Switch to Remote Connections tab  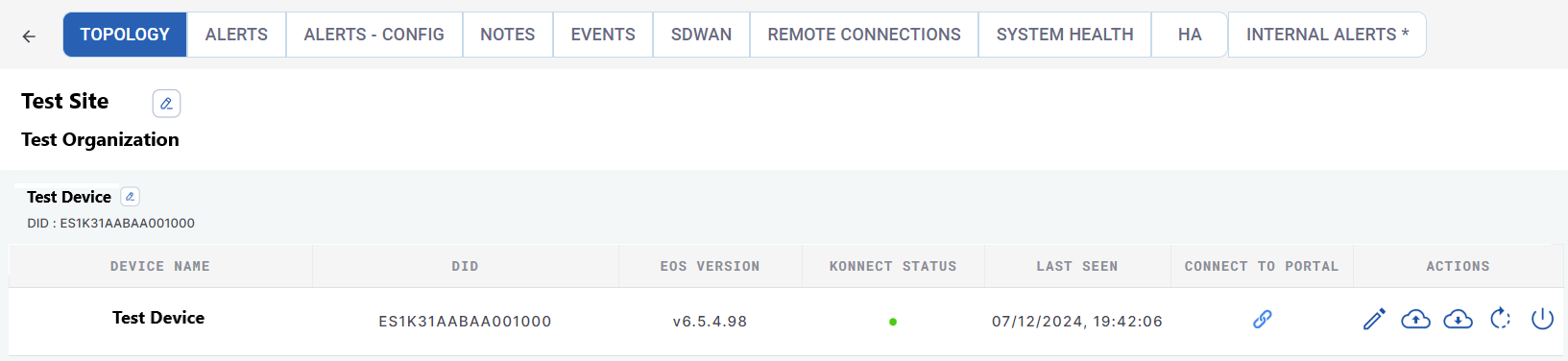click(x=864, y=35)
